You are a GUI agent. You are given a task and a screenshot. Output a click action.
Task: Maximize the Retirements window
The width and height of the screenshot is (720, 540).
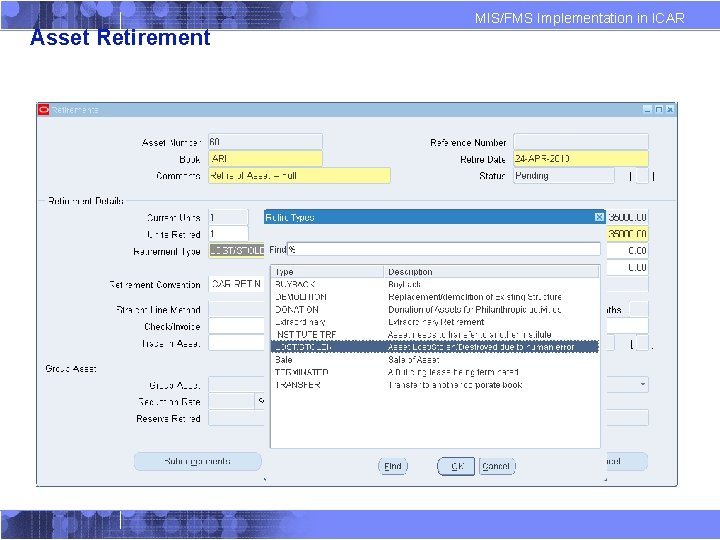[x=659, y=109]
